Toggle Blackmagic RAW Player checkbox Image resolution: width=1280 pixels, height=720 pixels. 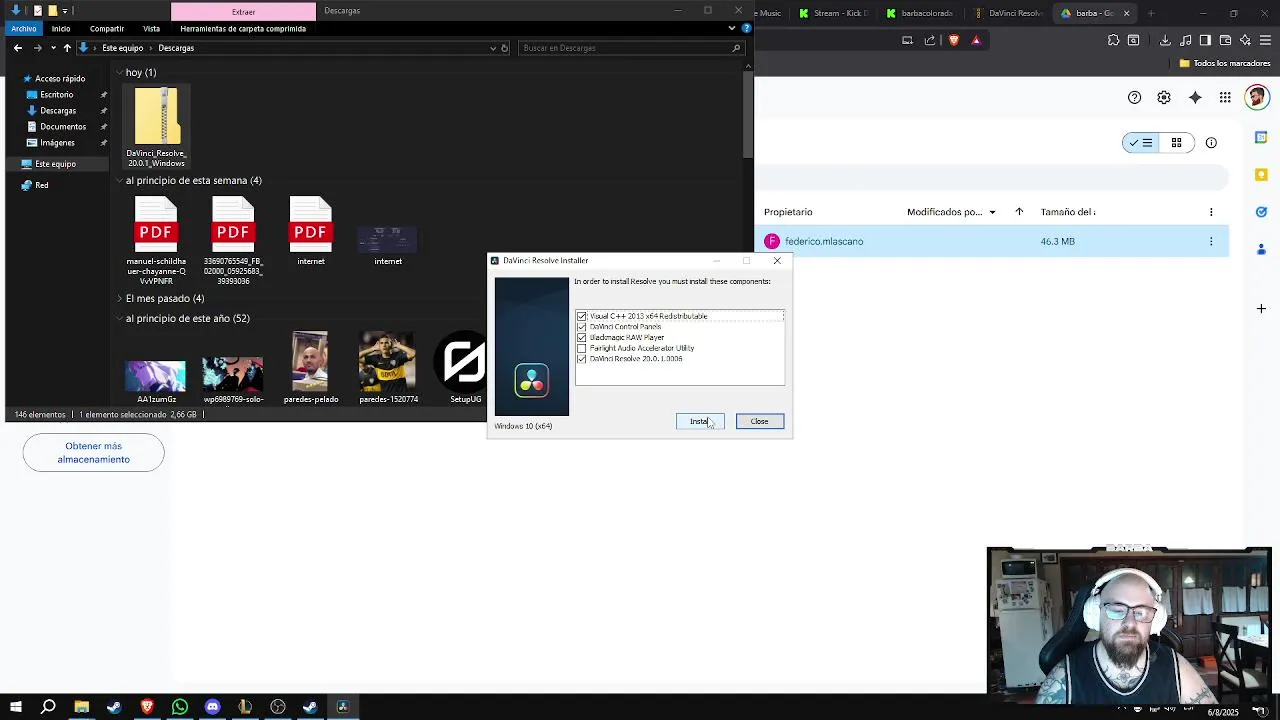tap(582, 338)
